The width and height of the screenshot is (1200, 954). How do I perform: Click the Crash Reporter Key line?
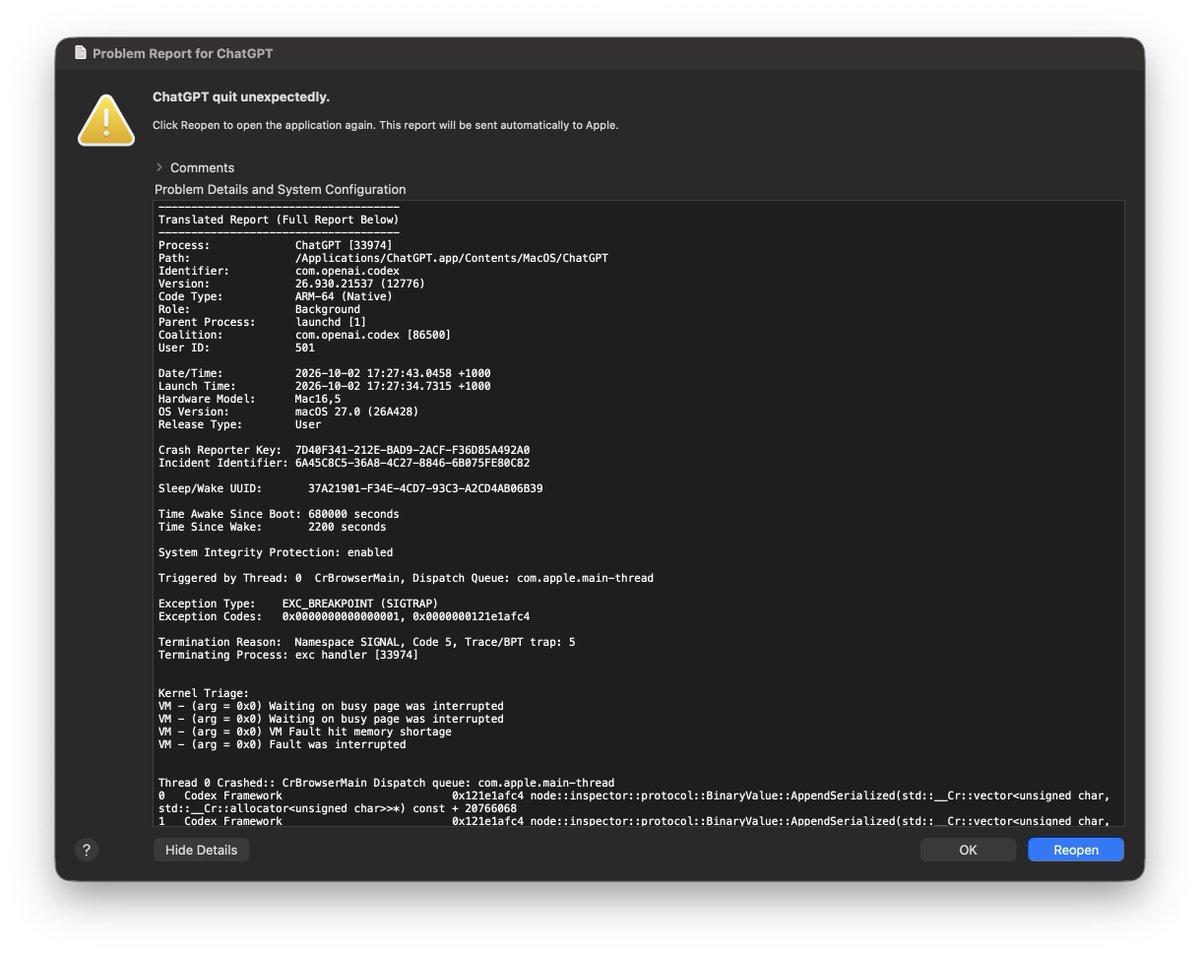coord(344,450)
